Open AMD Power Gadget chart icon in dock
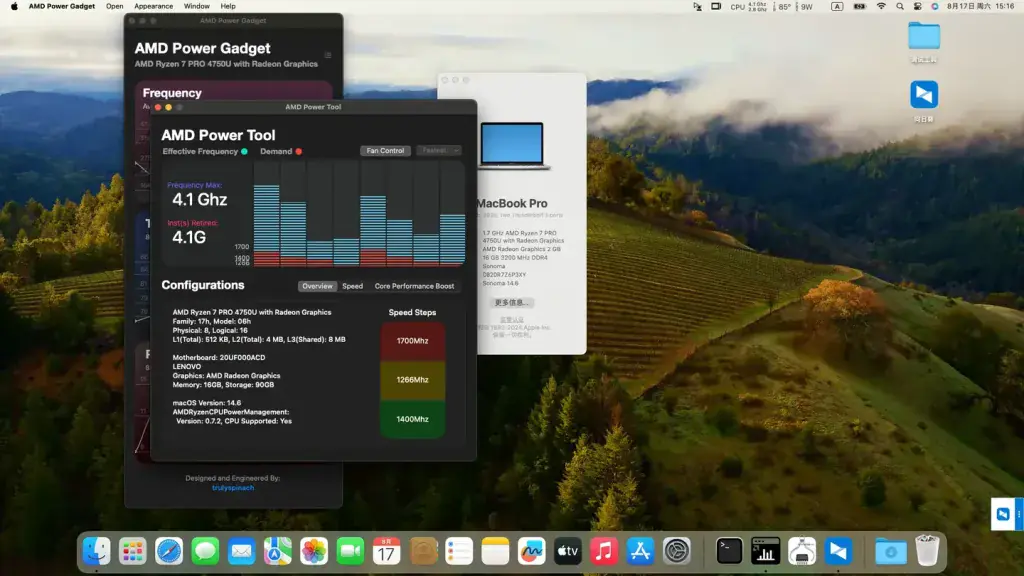 tap(765, 551)
